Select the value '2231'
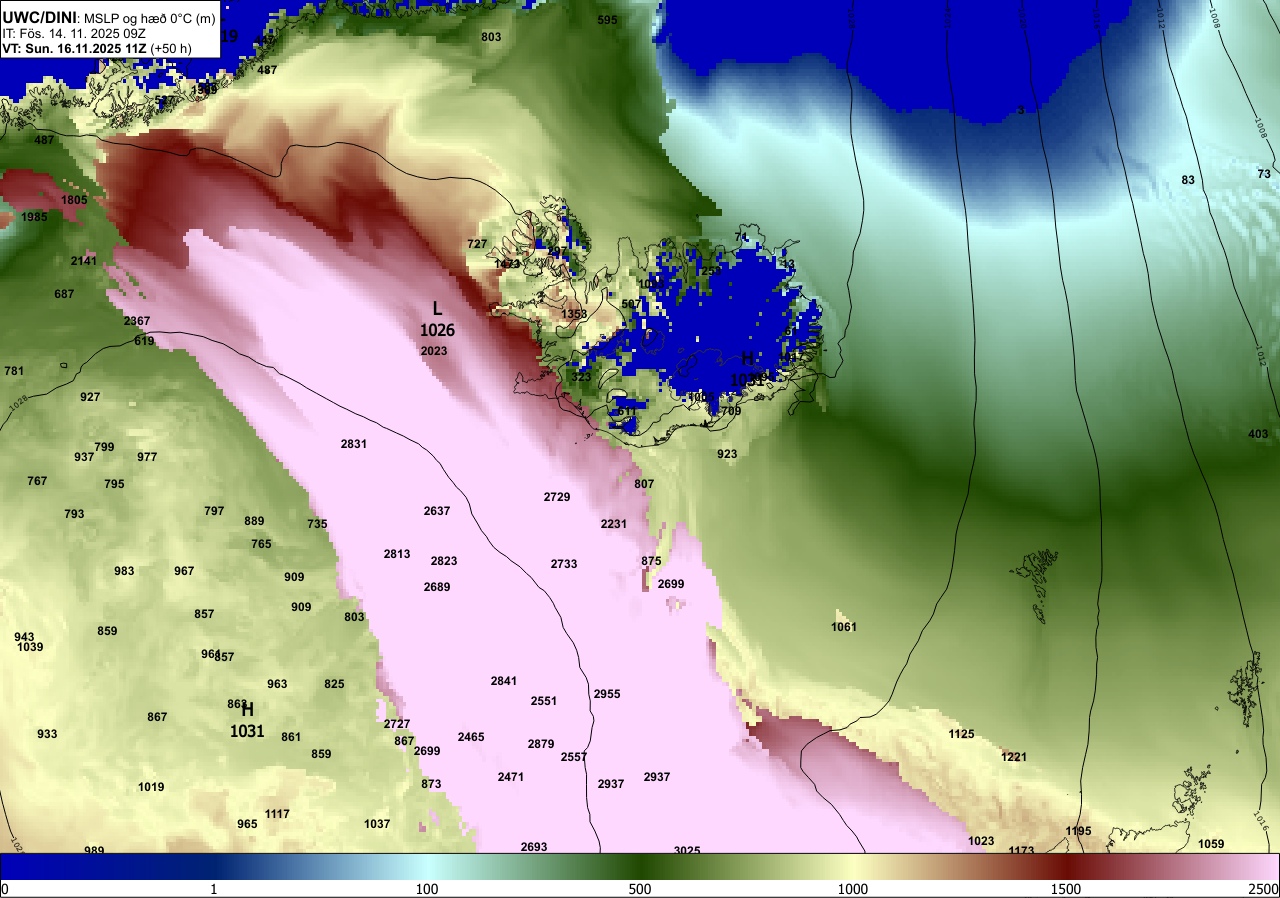The image size is (1280, 898). coord(614,524)
